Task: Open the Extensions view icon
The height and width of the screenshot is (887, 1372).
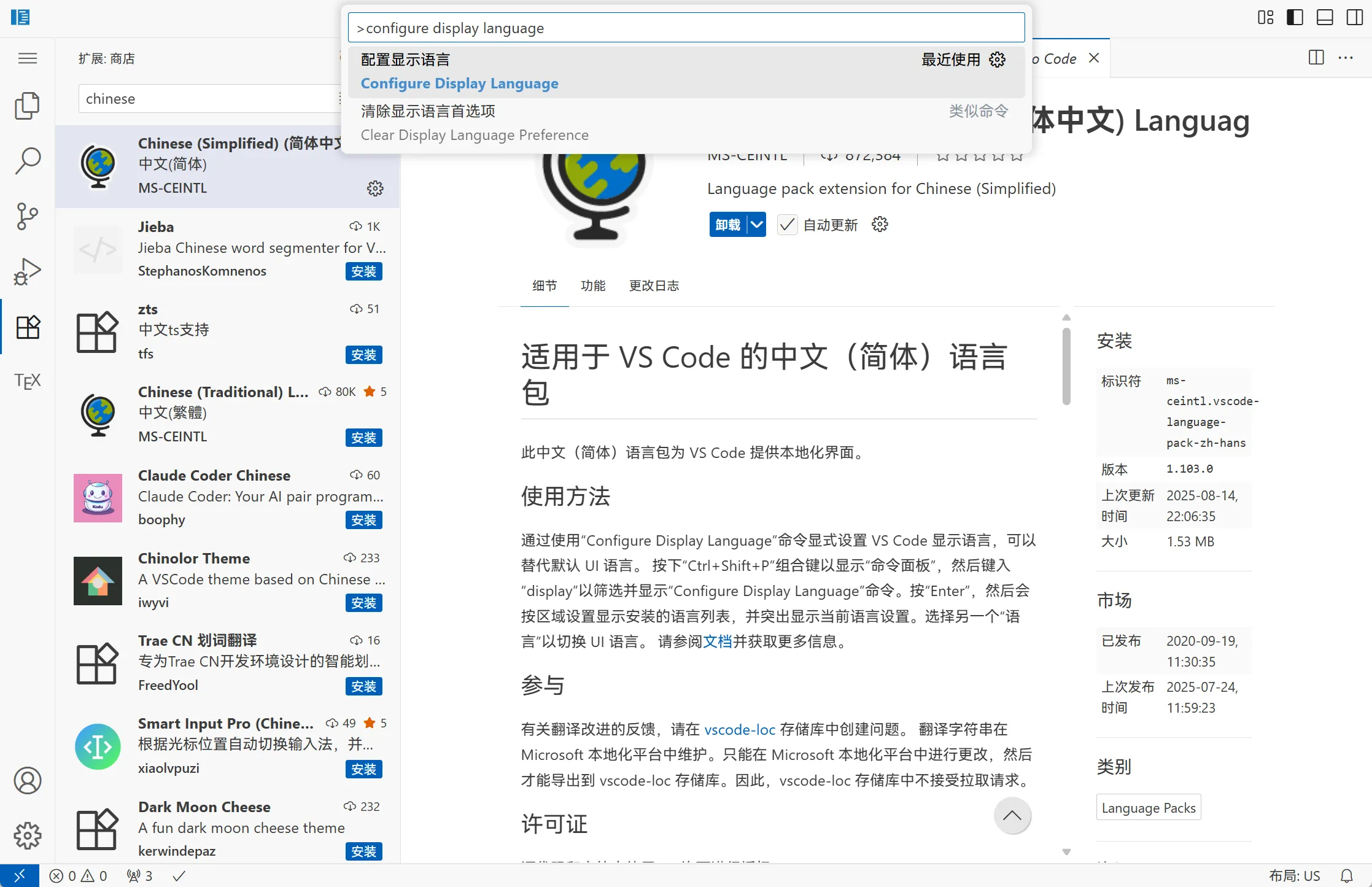Action: (x=27, y=327)
